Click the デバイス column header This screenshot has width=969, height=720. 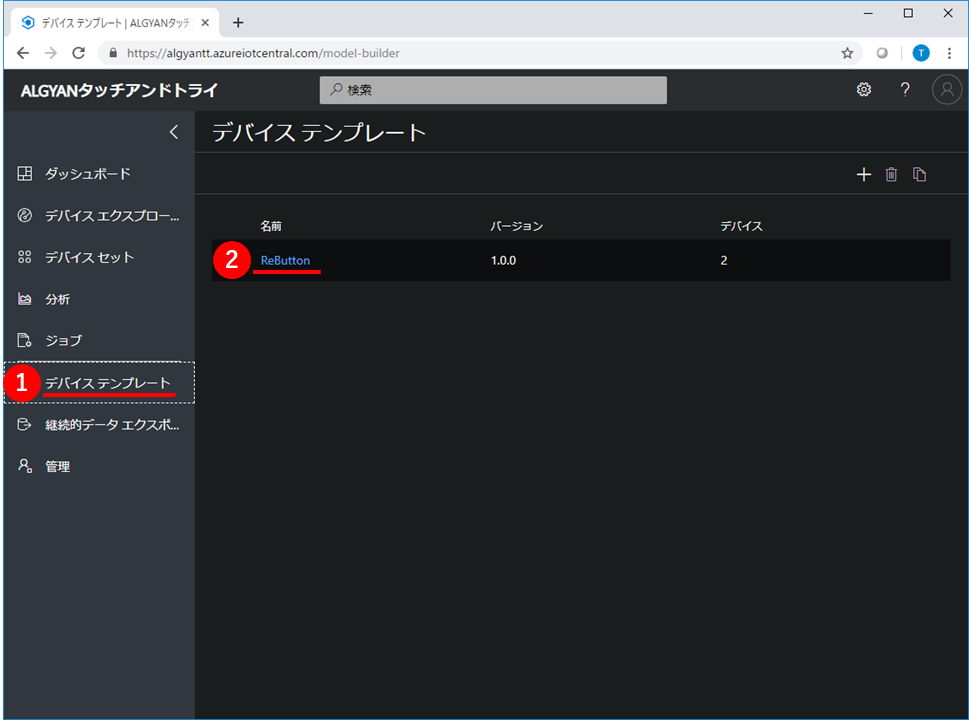pos(741,226)
